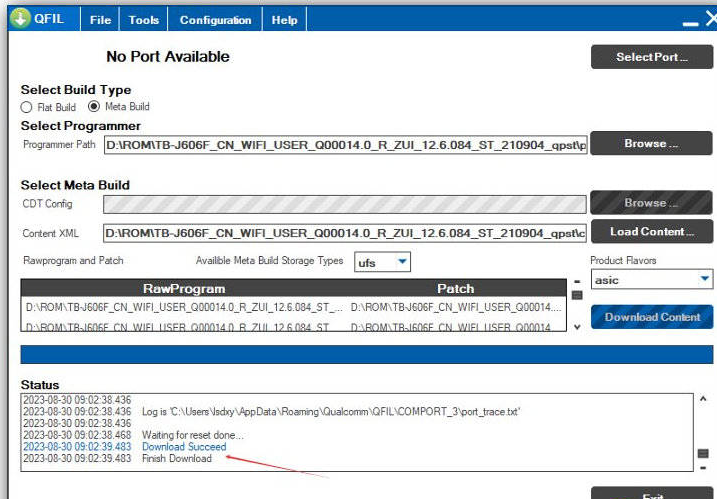This screenshot has width=717, height=499.
Task: Click the 'No Port Available' status text
Action: click(168, 57)
